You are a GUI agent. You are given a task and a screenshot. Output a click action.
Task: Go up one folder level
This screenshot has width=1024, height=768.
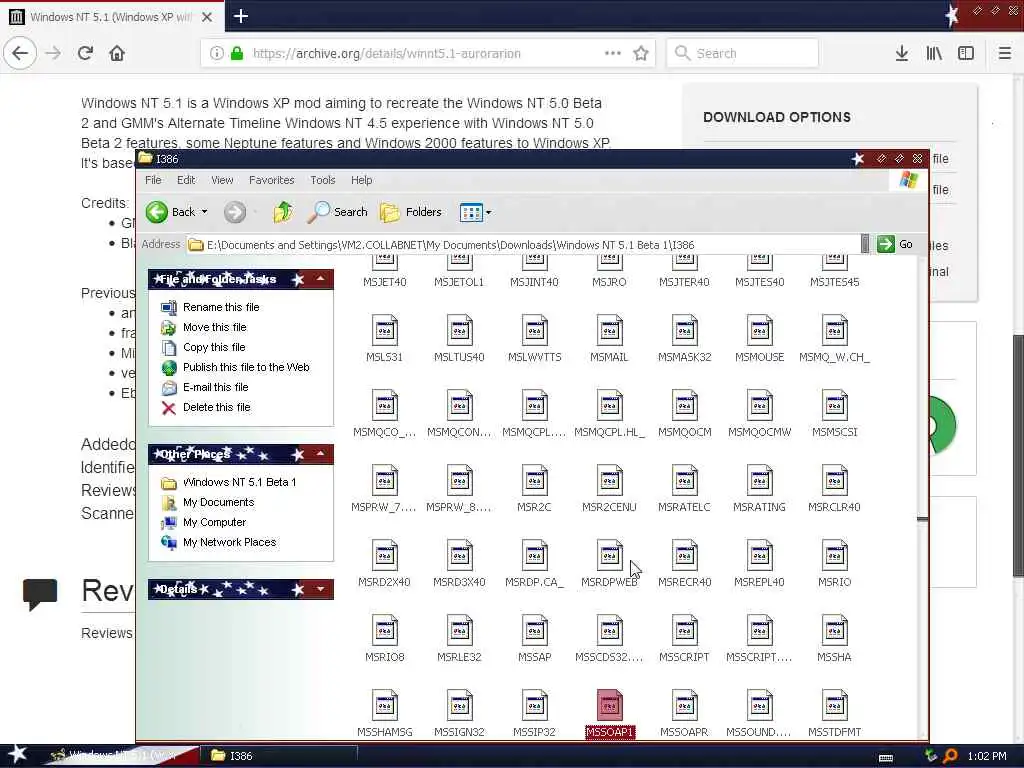pyautogui.click(x=283, y=212)
